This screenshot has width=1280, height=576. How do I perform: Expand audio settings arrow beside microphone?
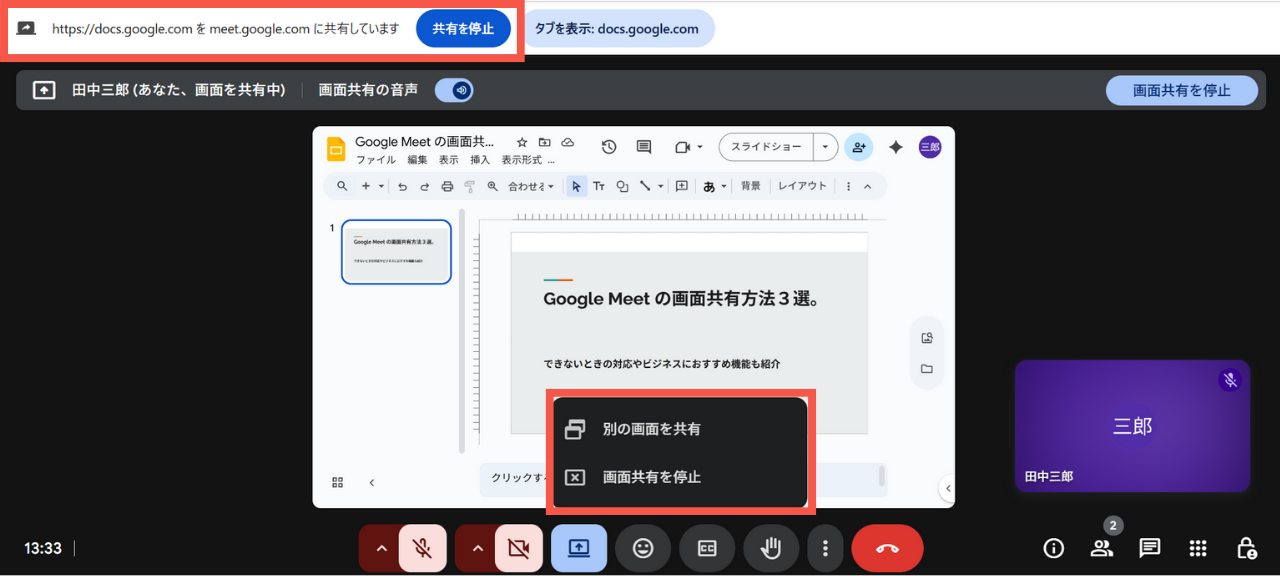(x=380, y=548)
